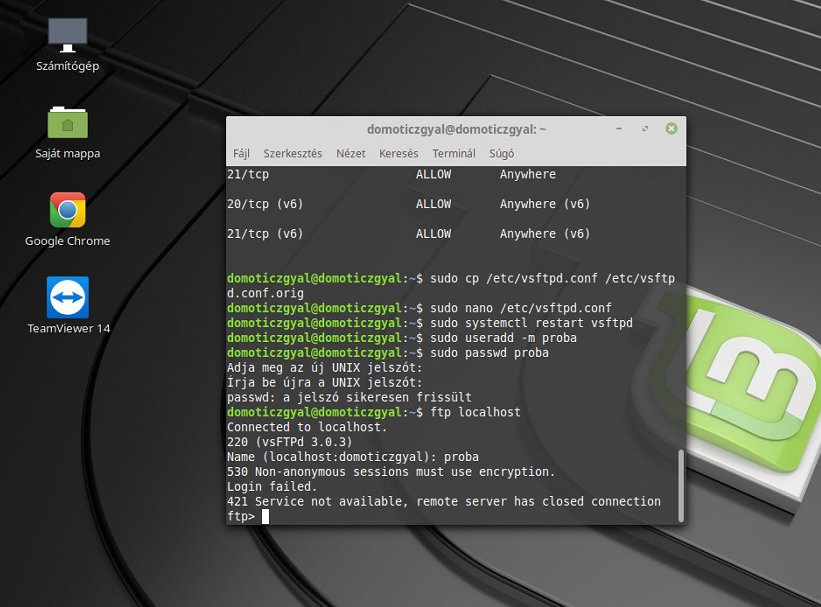The width and height of the screenshot is (821, 607).
Task: Click the '20/tcp (v6)' firewall rule row
Action: 408,204
